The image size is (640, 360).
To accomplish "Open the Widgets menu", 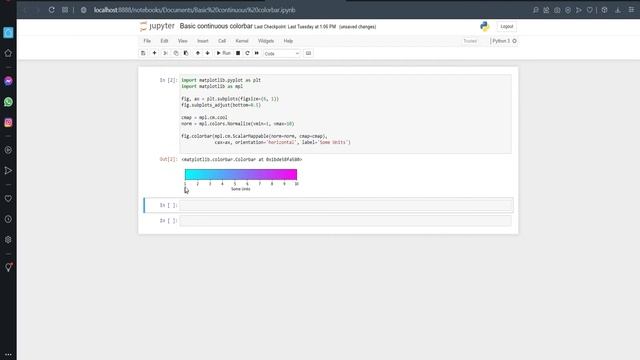I will 266,41.
